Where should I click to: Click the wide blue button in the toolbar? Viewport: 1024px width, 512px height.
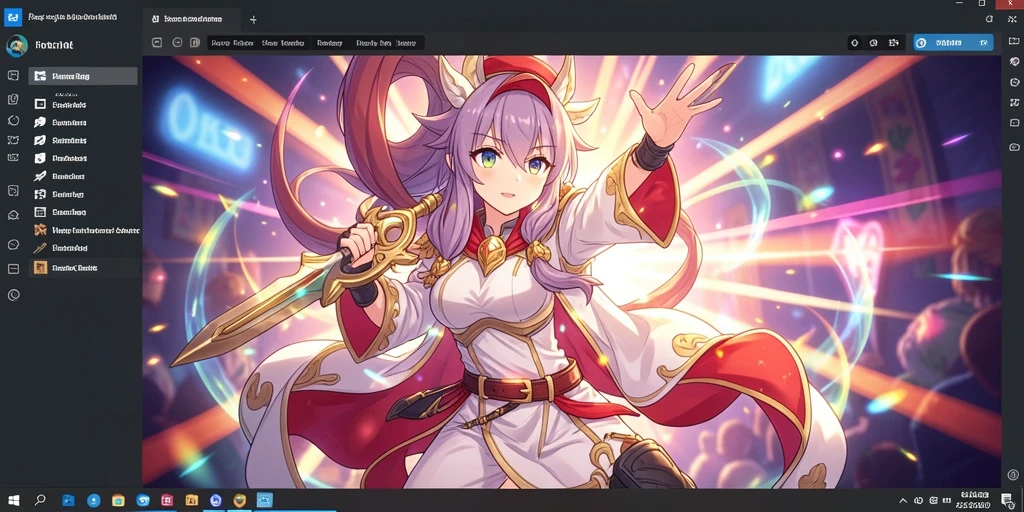click(x=953, y=43)
